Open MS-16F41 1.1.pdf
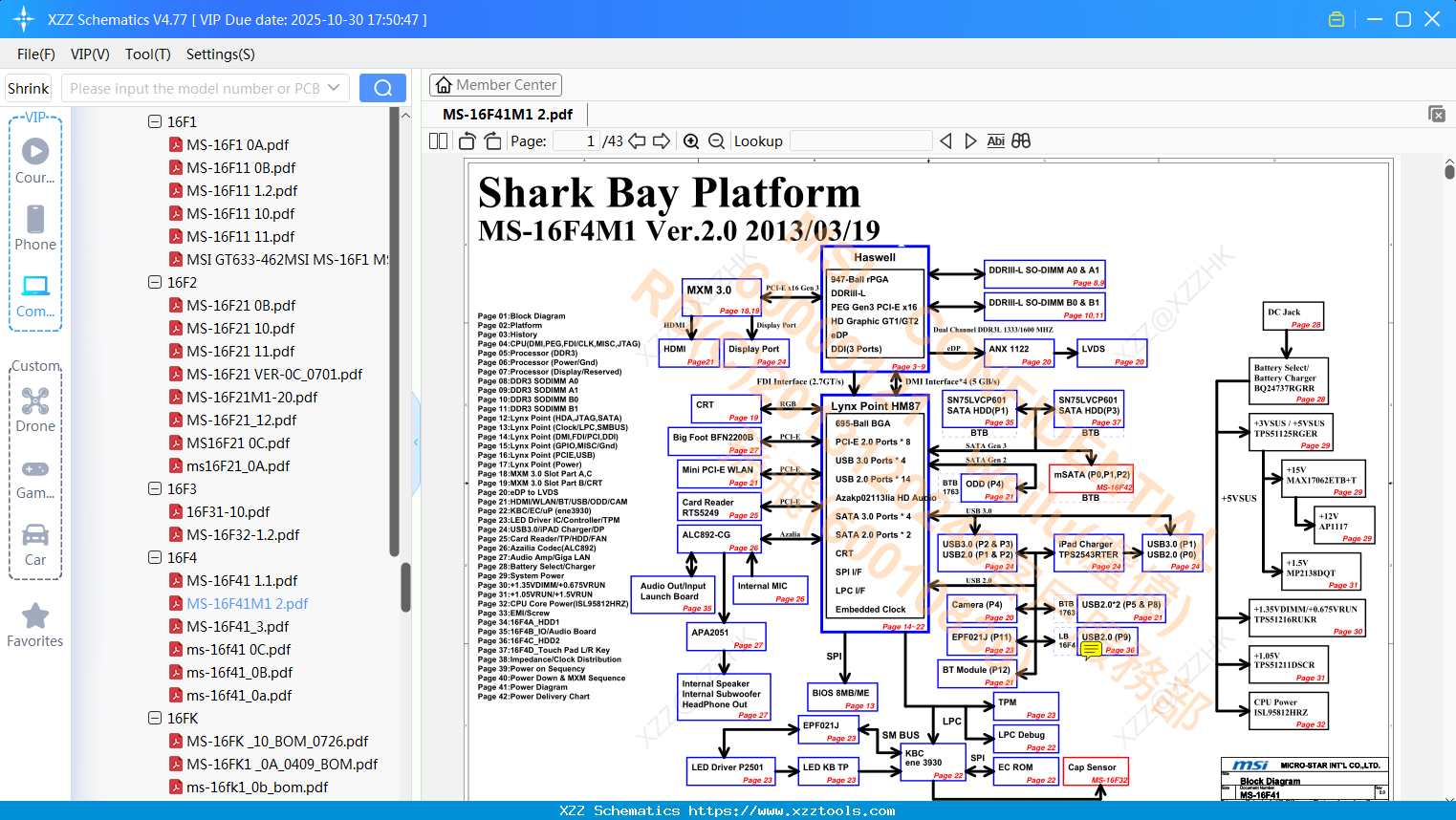Screen dimensions: 1456x820 pyautogui.click(x=242, y=580)
